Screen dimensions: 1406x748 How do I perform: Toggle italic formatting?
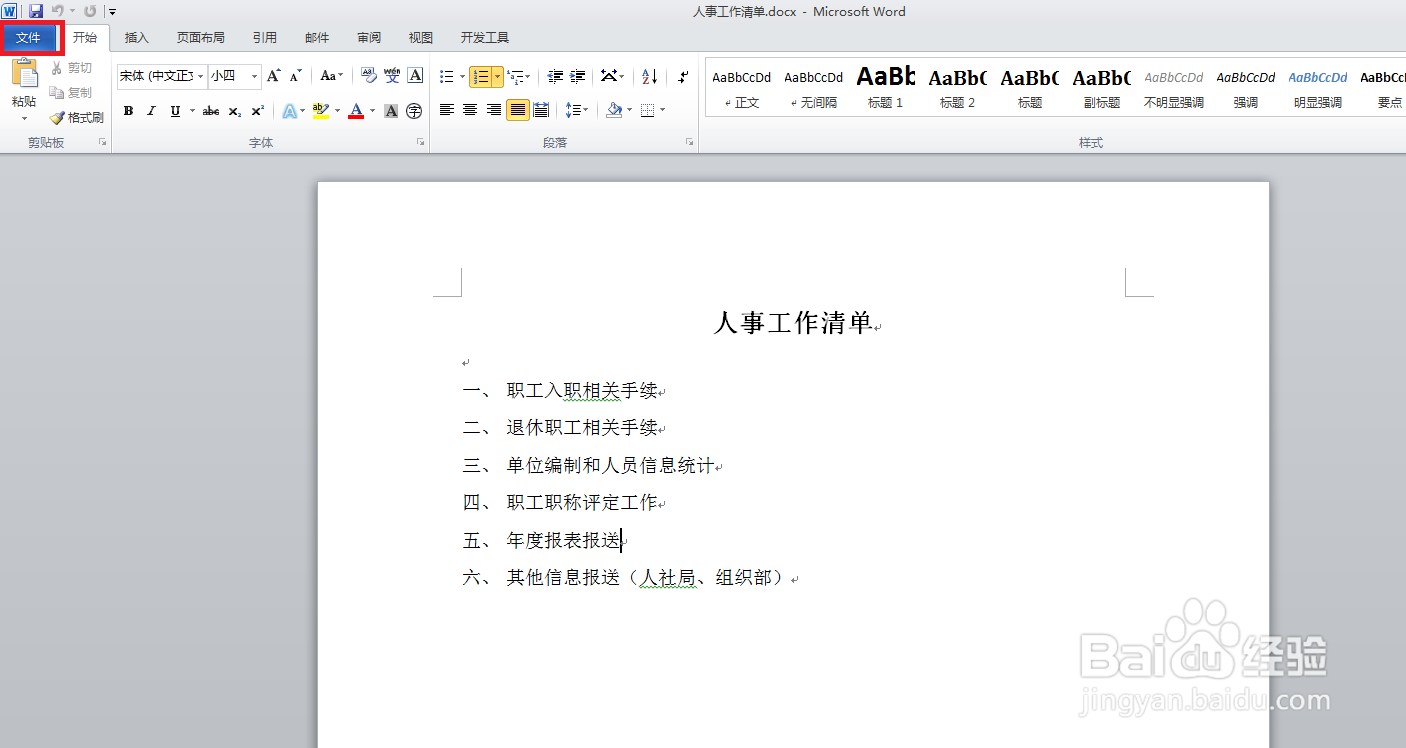click(x=151, y=110)
